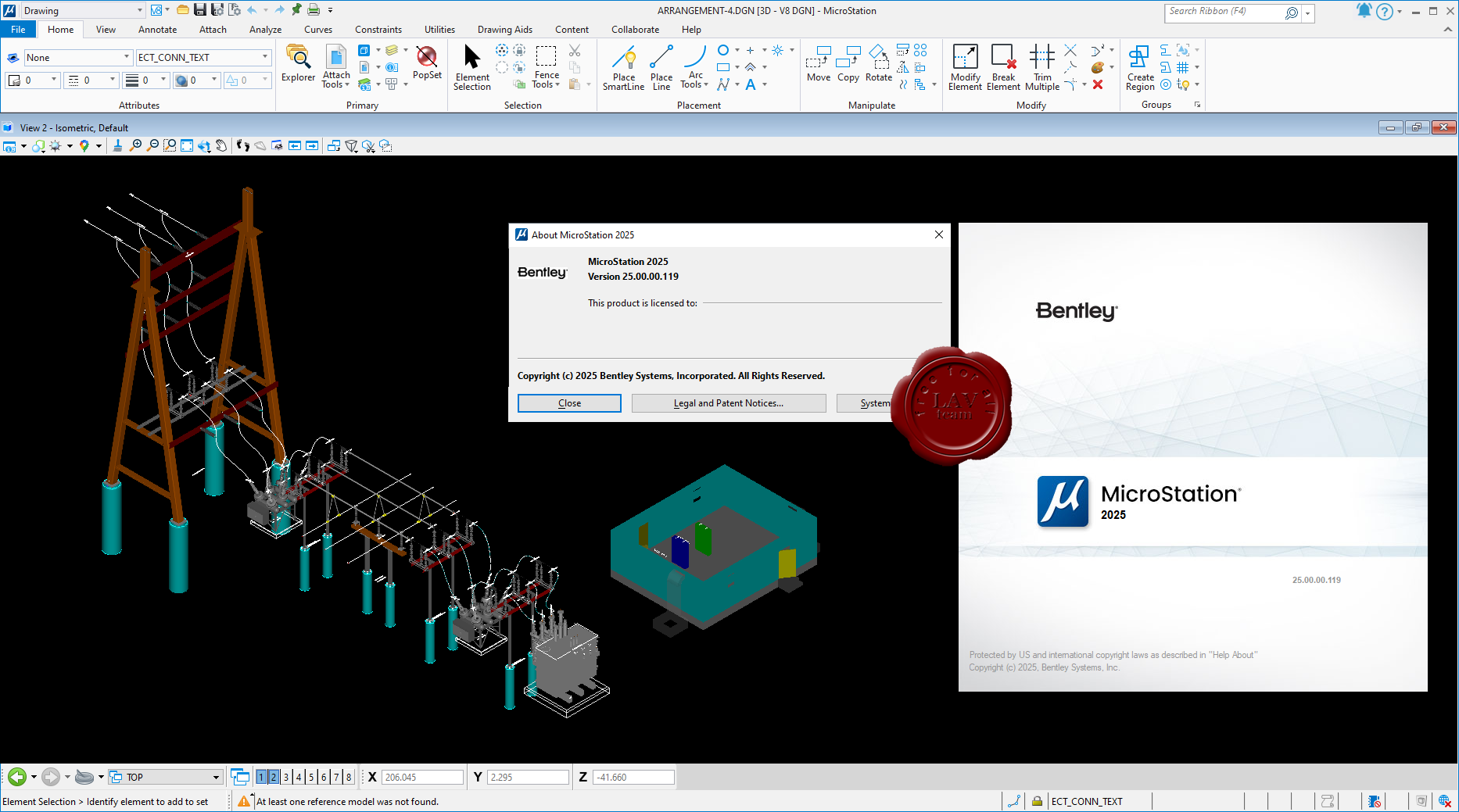
Task: Click the X coordinate input field
Action: click(422, 777)
